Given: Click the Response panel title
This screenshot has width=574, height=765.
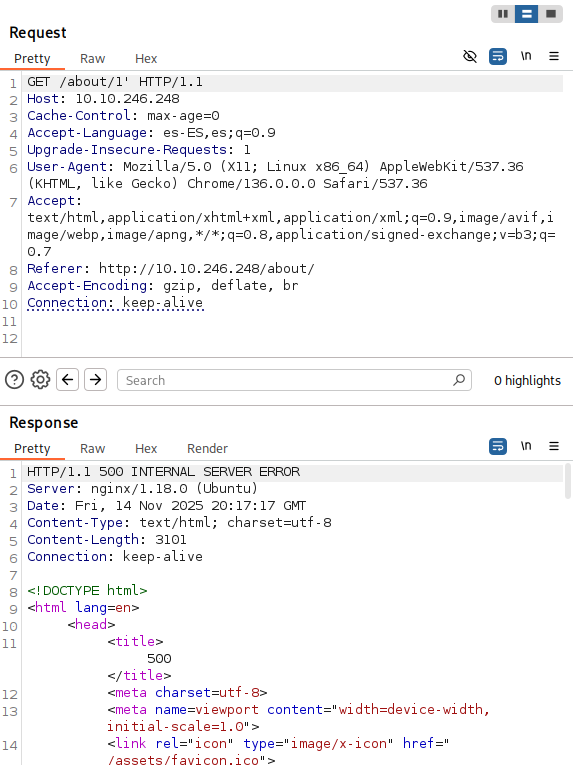Looking at the screenshot, I should [x=43, y=423].
